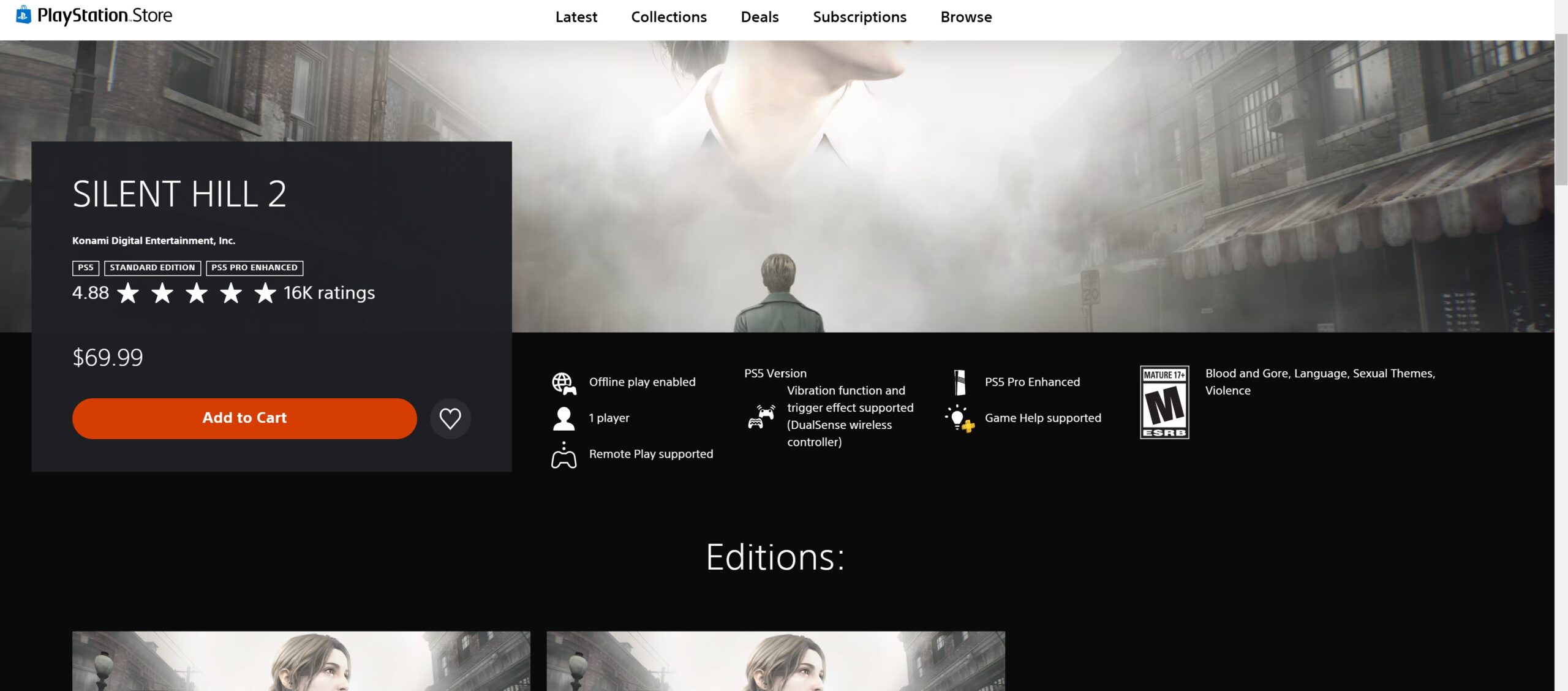The height and width of the screenshot is (691, 1568).
Task: Click the Remote Play controller icon
Action: [x=563, y=455]
